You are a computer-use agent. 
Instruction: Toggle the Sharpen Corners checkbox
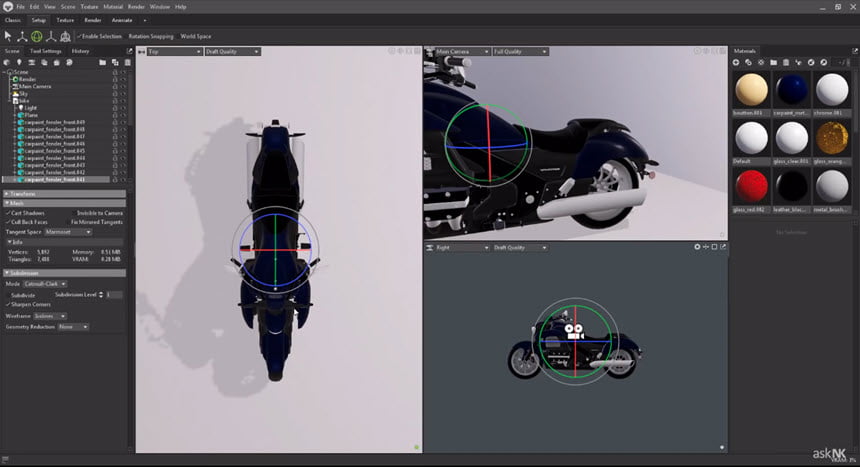(x=8, y=305)
